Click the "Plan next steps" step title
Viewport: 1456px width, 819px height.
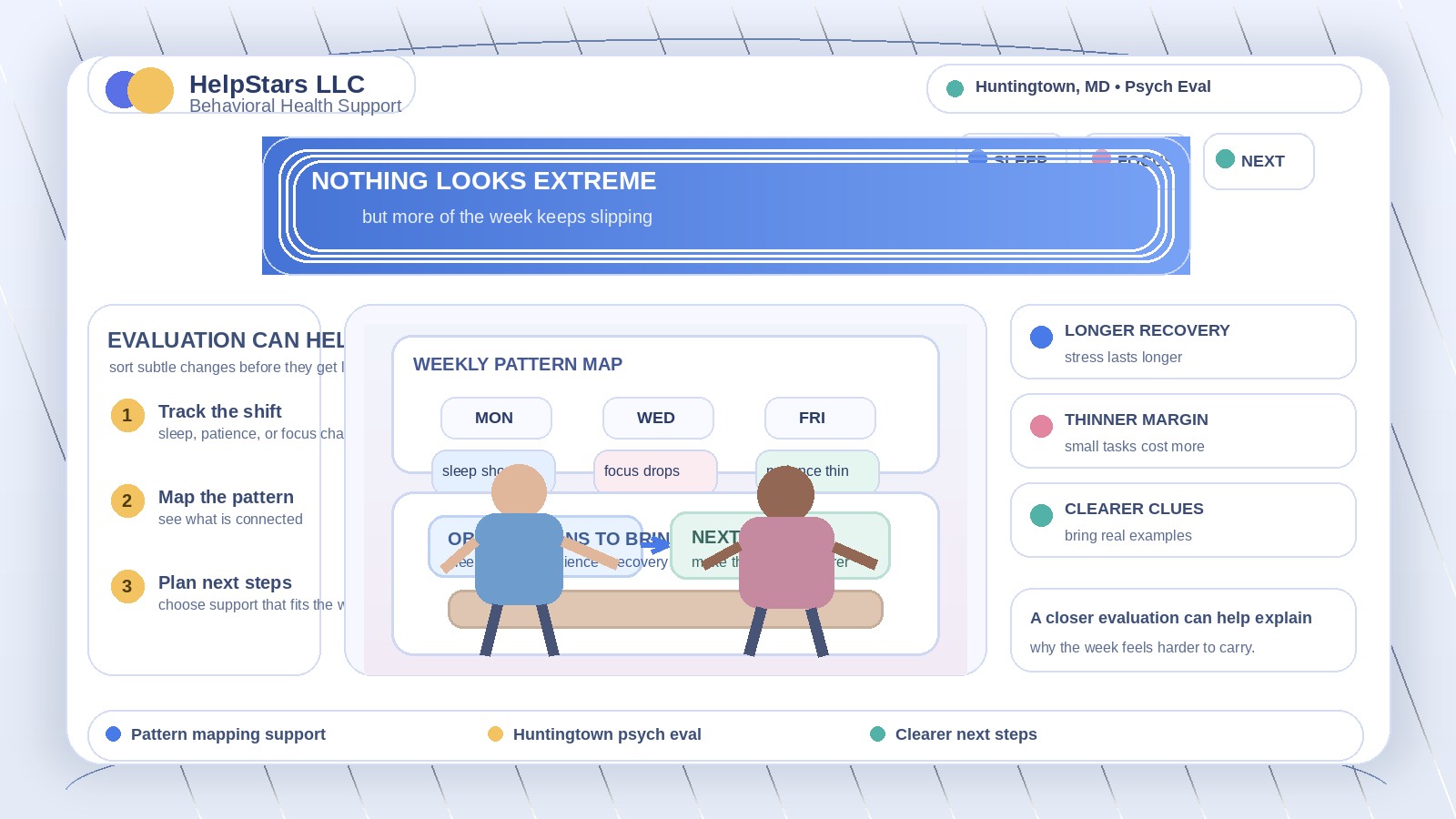click(225, 582)
